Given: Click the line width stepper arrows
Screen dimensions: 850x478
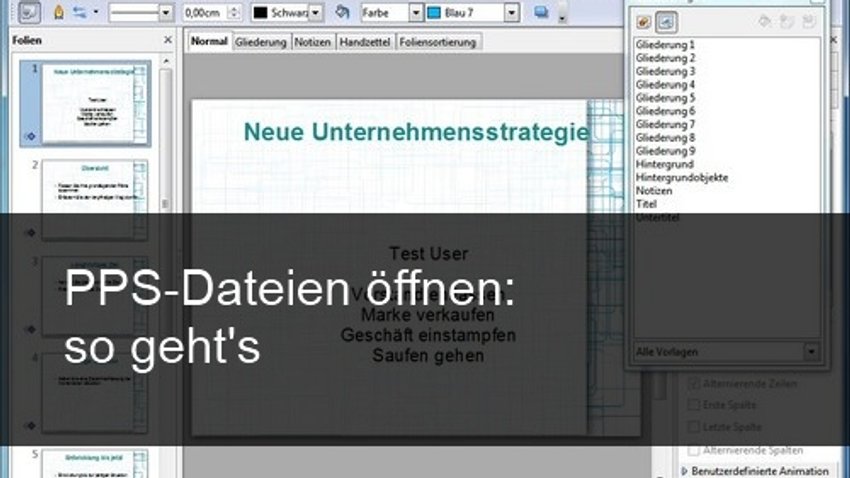Looking at the screenshot, I should click(234, 12).
